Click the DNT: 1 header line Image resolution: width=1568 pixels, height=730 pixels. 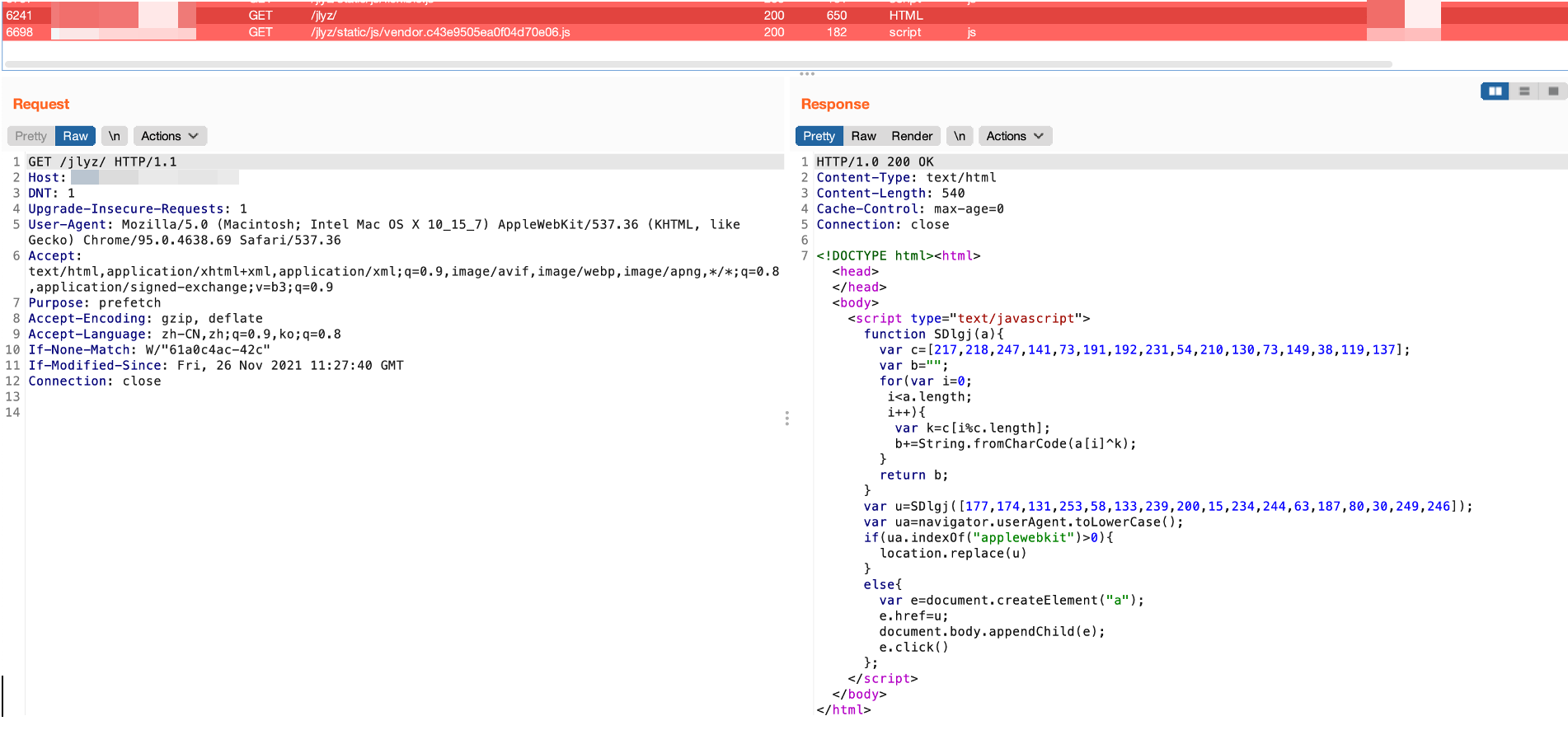click(x=52, y=193)
